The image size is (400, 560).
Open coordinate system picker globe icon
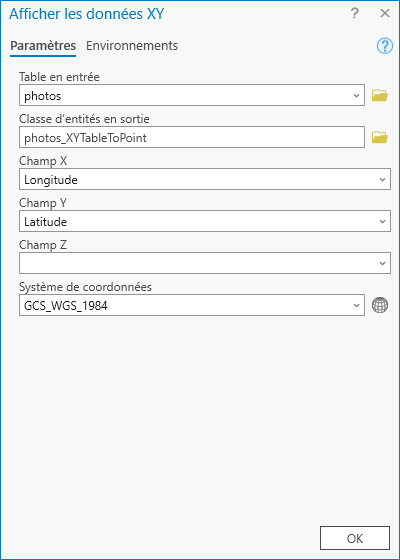tap(380, 305)
